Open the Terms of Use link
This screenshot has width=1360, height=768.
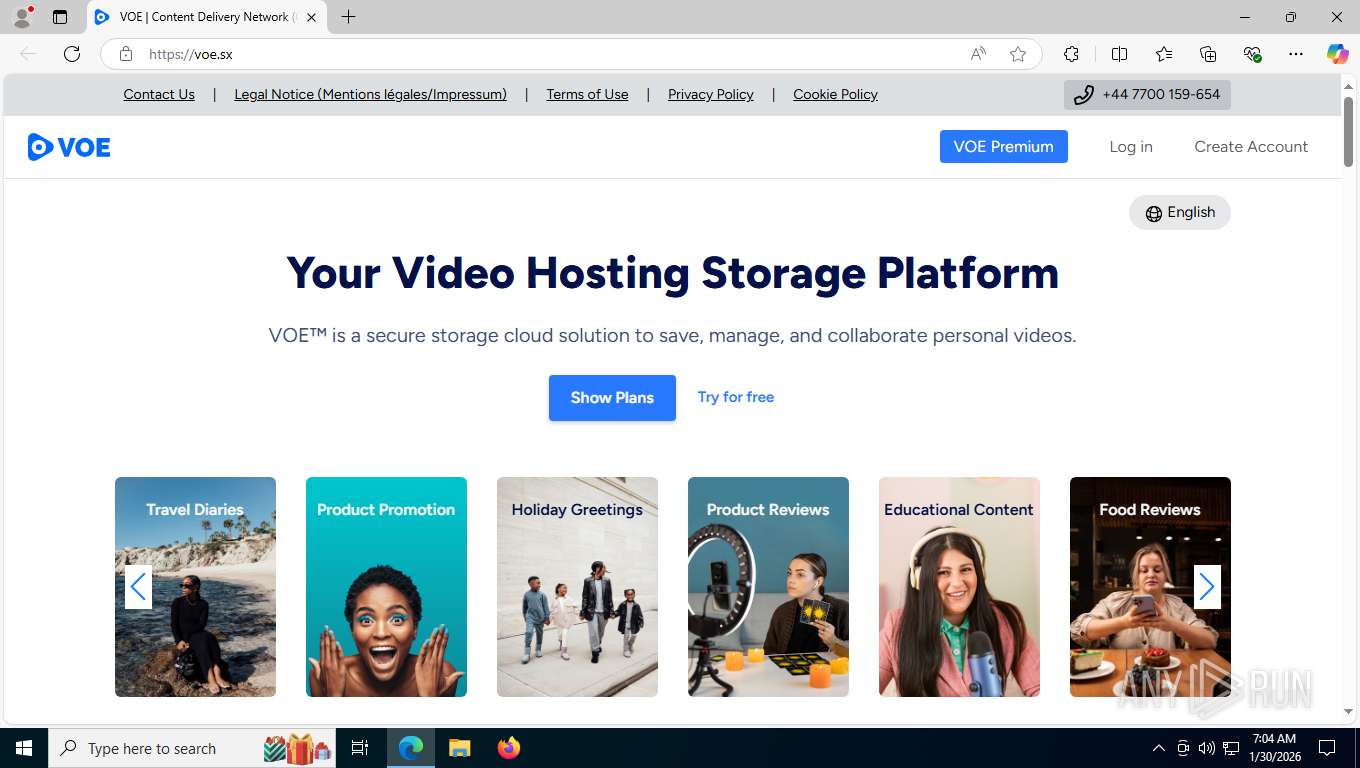coord(587,94)
